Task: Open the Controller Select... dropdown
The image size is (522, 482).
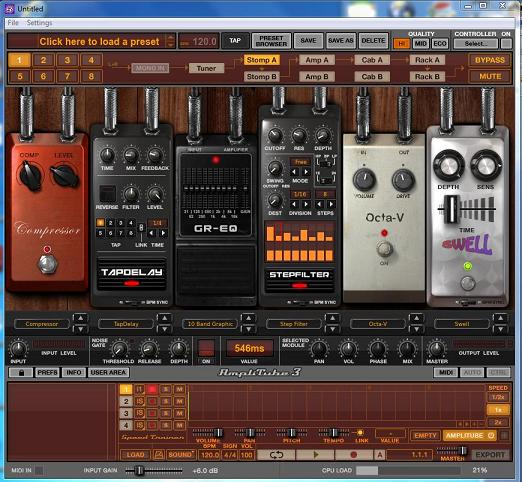Action: pyautogui.click(x=476, y=44)
